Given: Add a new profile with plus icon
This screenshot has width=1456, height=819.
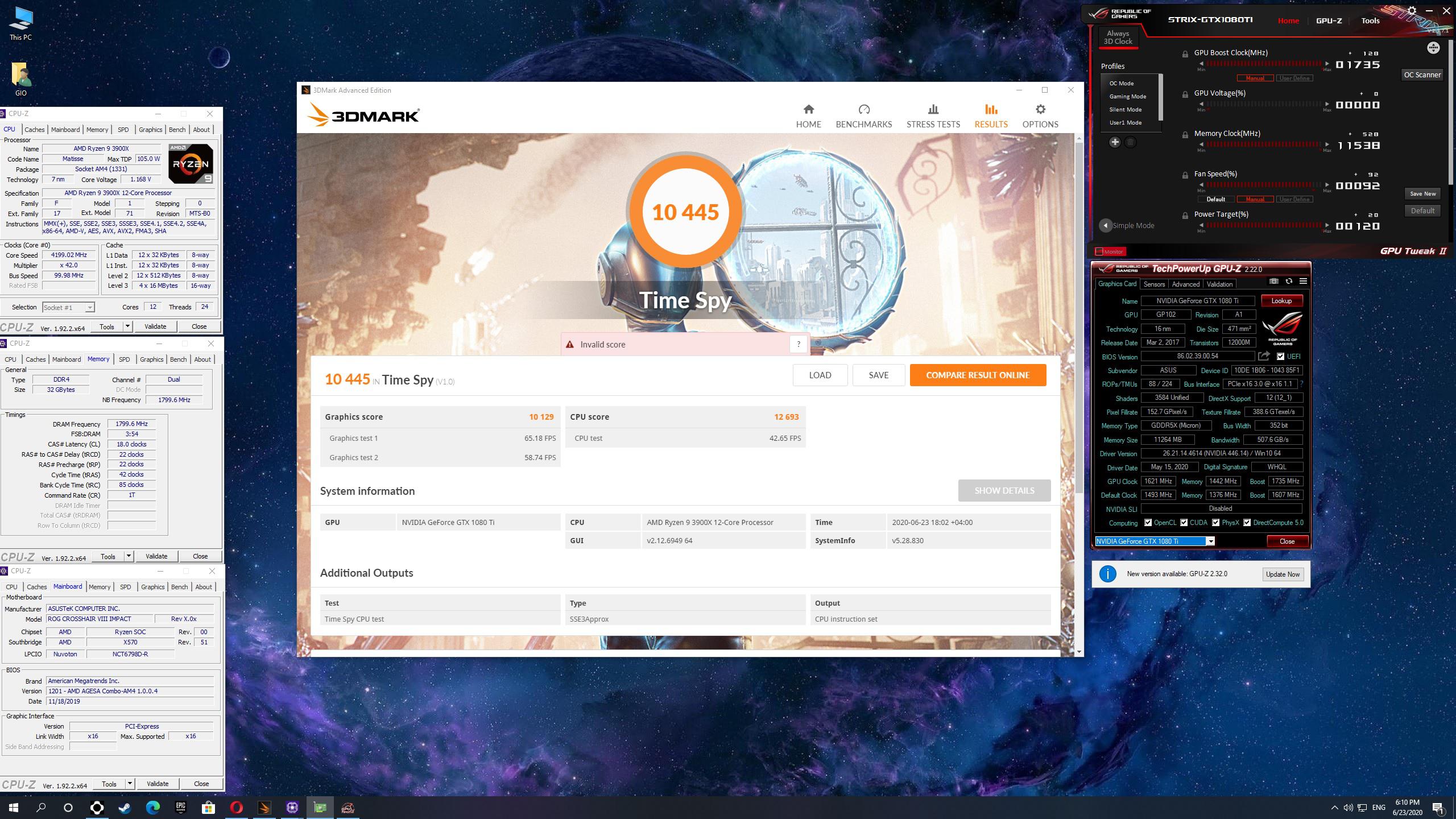Looking at the screenshot, I should (x=1115, y=142).
